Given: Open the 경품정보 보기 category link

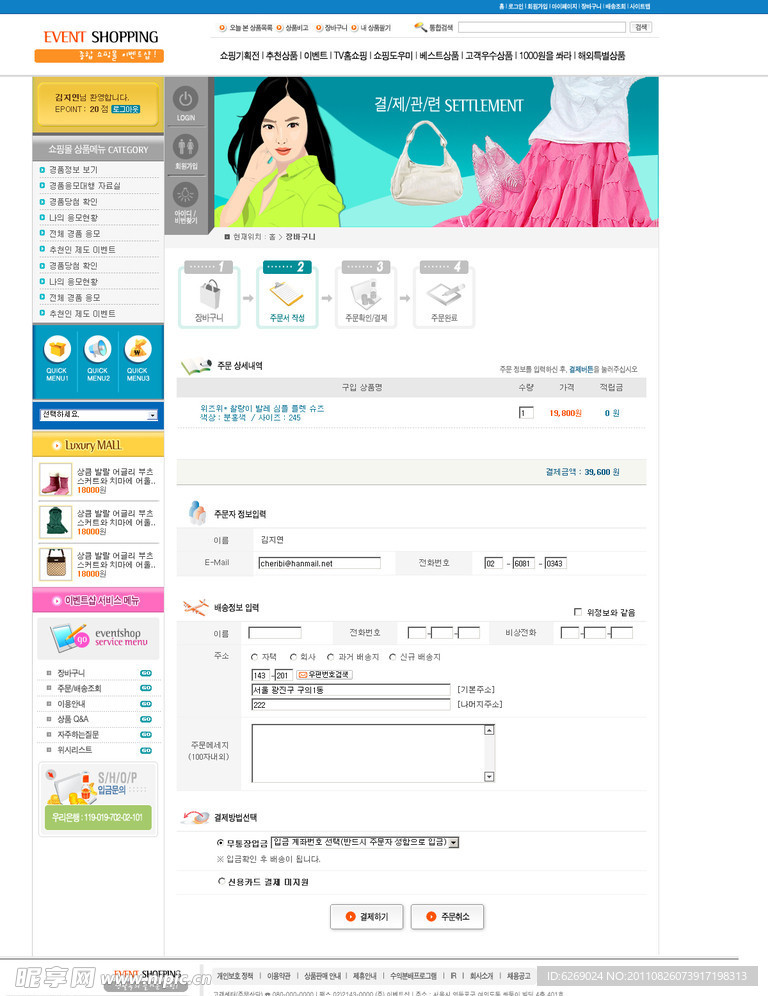Looking at the screenshot, I should point(73,170).
